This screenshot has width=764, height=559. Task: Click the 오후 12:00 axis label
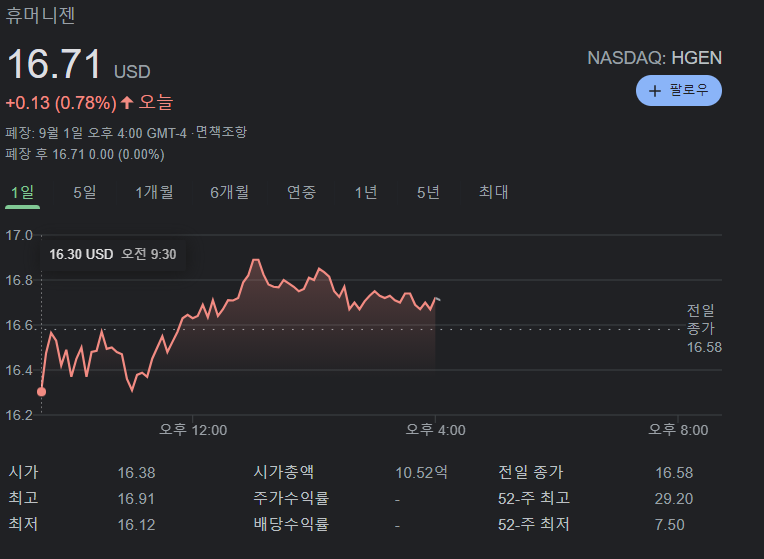click(193, 430)
